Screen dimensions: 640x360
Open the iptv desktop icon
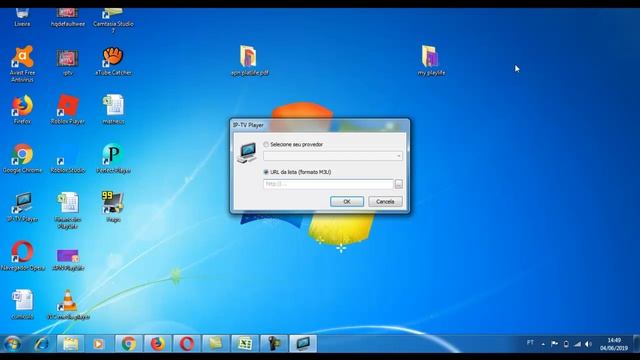[x=68, y=62]
